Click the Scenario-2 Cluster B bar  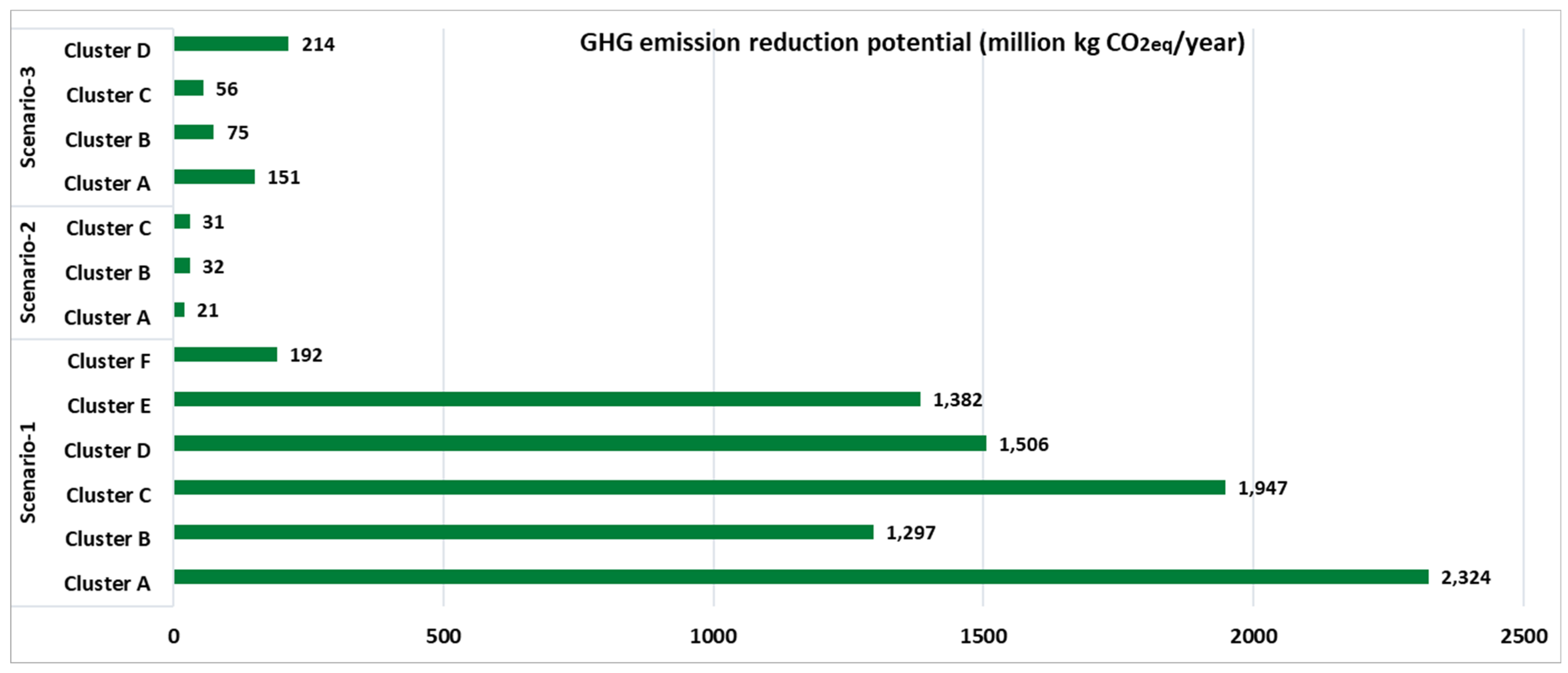click(182, 266)
